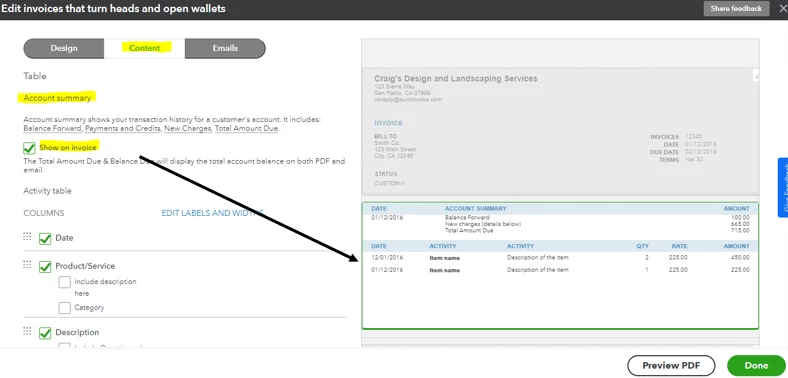
Task: Click the New Charges term in the description
Action: (188, 129)
